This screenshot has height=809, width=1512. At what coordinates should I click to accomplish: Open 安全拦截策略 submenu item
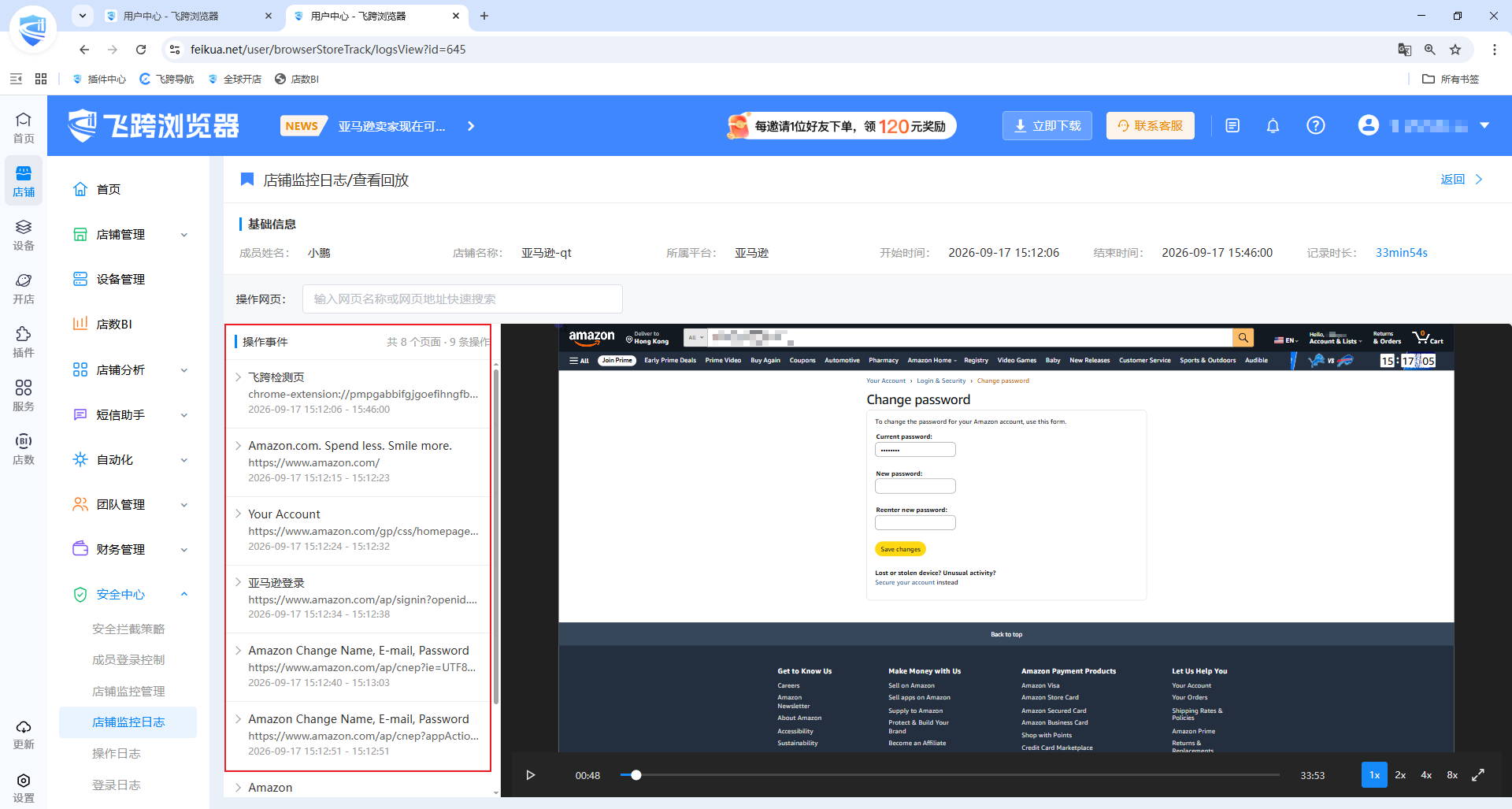point(128,629)
